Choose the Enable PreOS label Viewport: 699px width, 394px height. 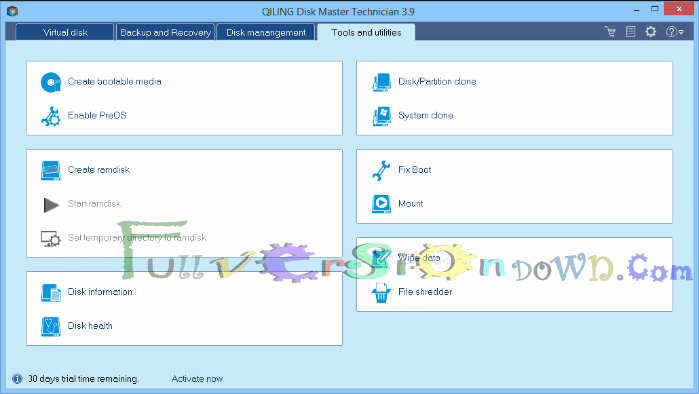coord(97,115)
